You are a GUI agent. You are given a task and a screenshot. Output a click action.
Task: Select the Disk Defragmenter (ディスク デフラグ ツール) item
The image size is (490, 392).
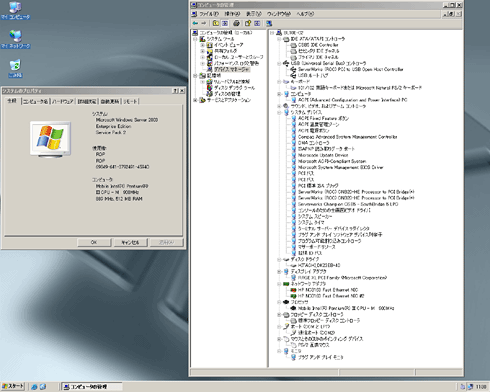point(234,88)
